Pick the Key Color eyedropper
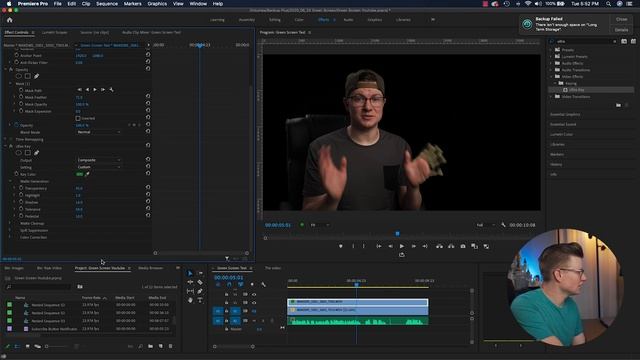The height and width of the screenshot is (360, 640). [x=87, y=174]
